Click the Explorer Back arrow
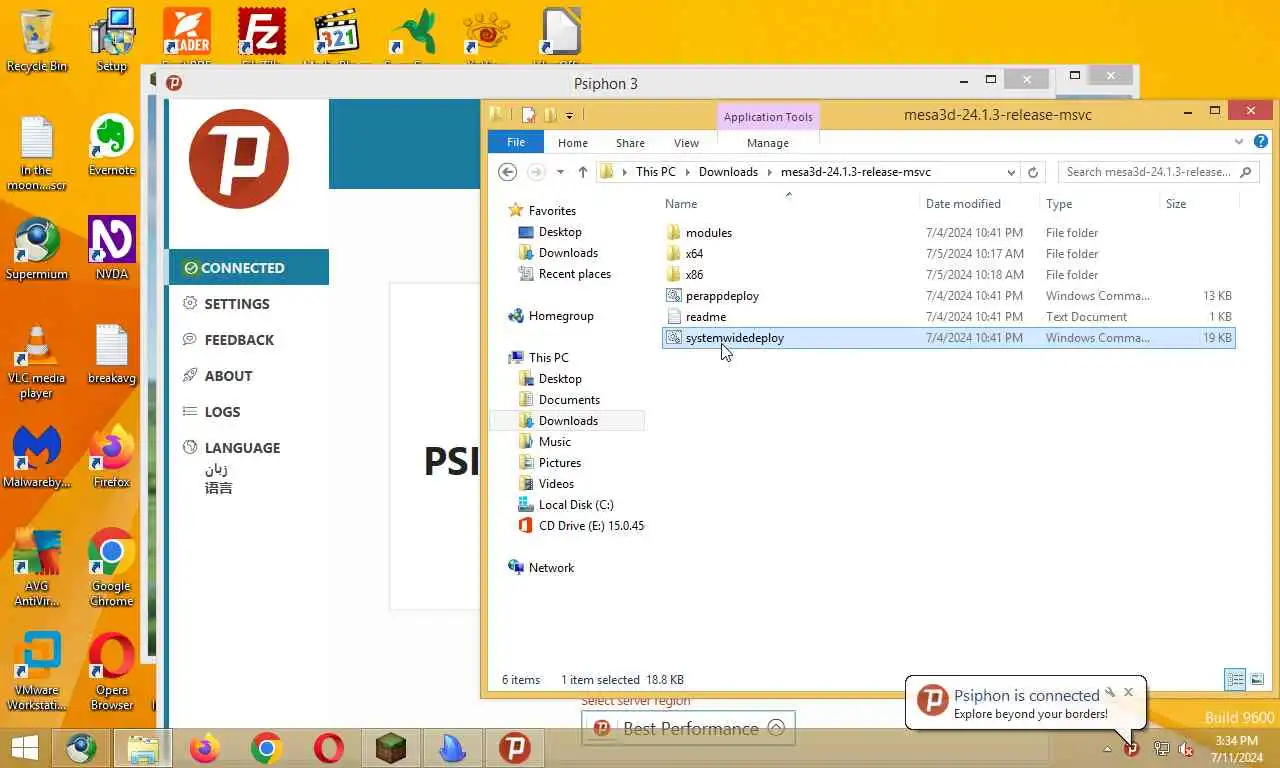Viewport: 1280px width, 768px height. (508, 172)
